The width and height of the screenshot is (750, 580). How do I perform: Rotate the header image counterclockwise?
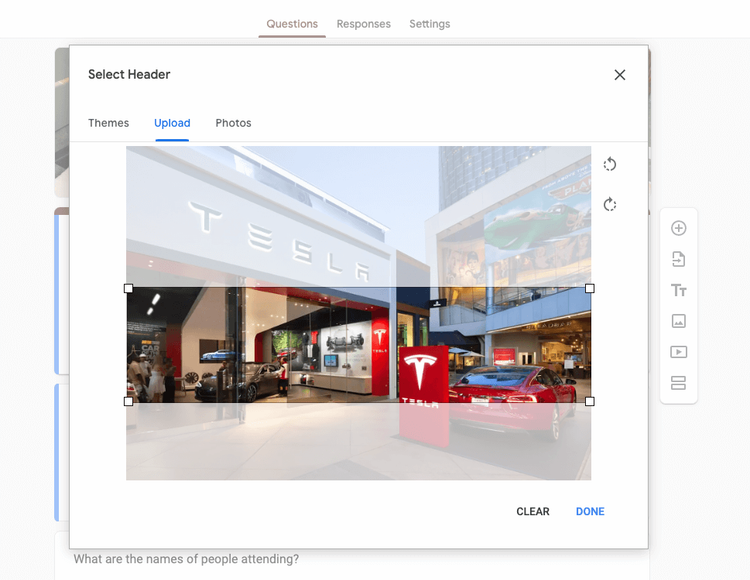pyautogui.click(x=610, y=165)
